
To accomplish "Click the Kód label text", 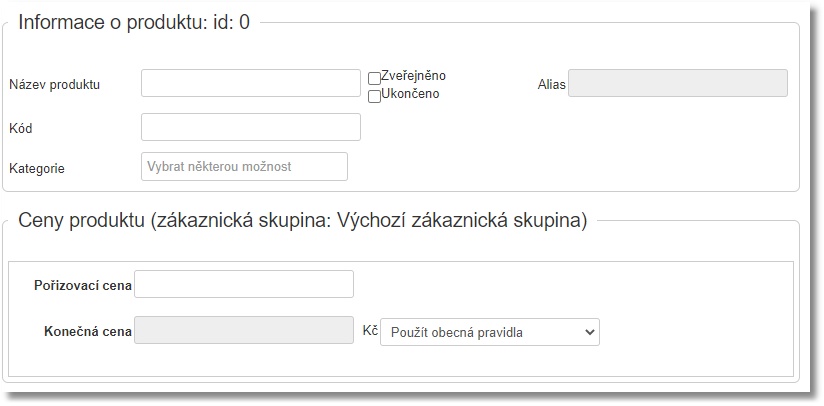I will (x=21, y=128).
